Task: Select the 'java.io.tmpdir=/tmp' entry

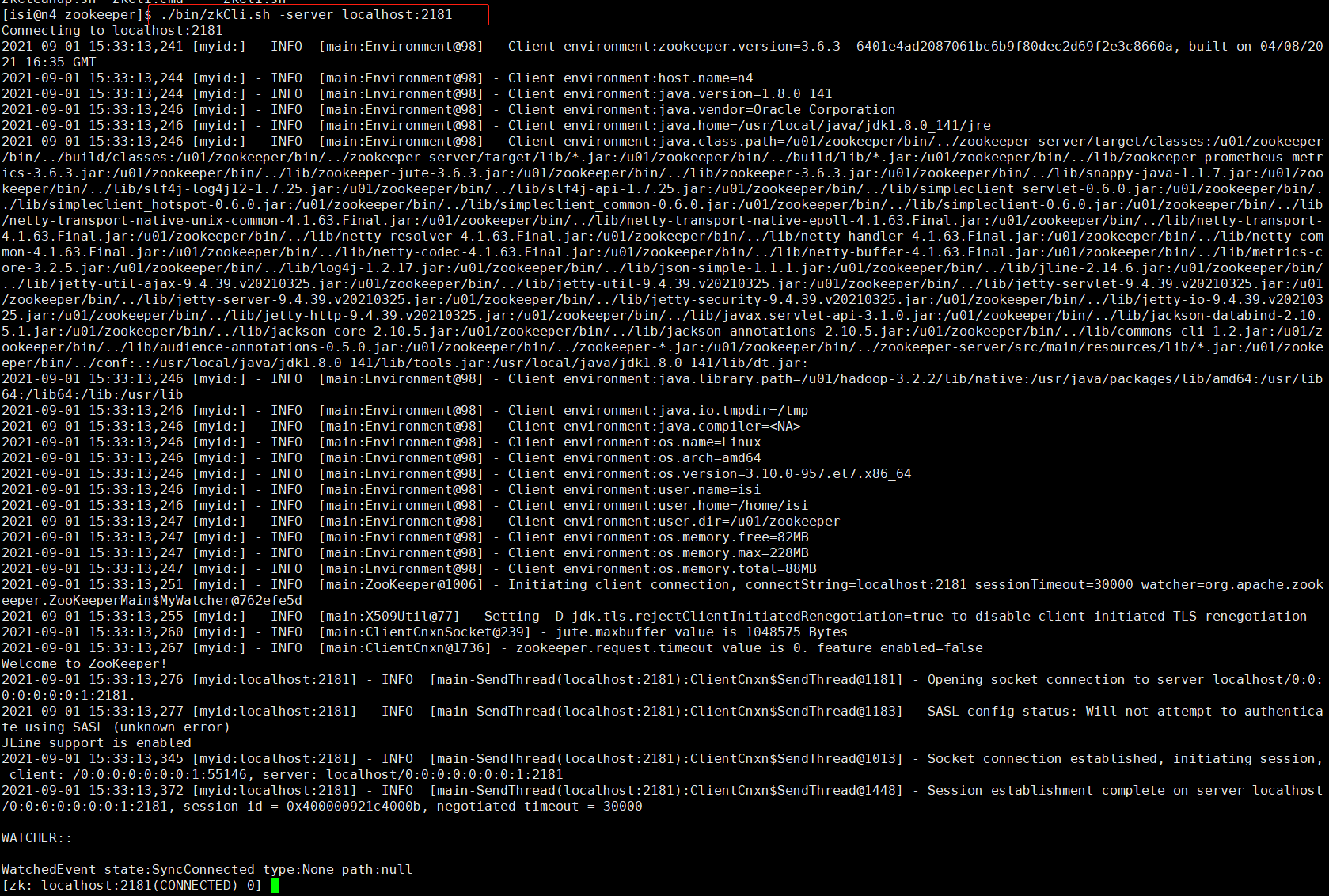Action: pos(734,410)
